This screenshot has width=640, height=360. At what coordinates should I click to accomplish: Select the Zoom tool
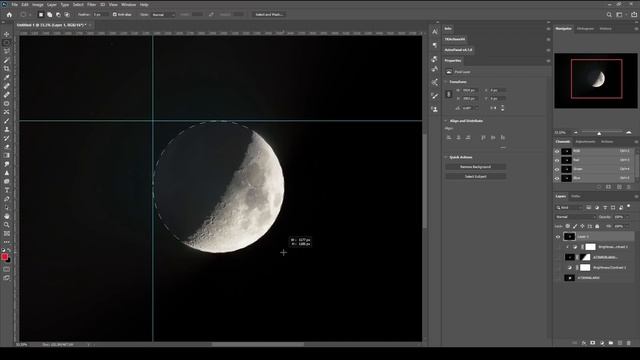point(7,224)
